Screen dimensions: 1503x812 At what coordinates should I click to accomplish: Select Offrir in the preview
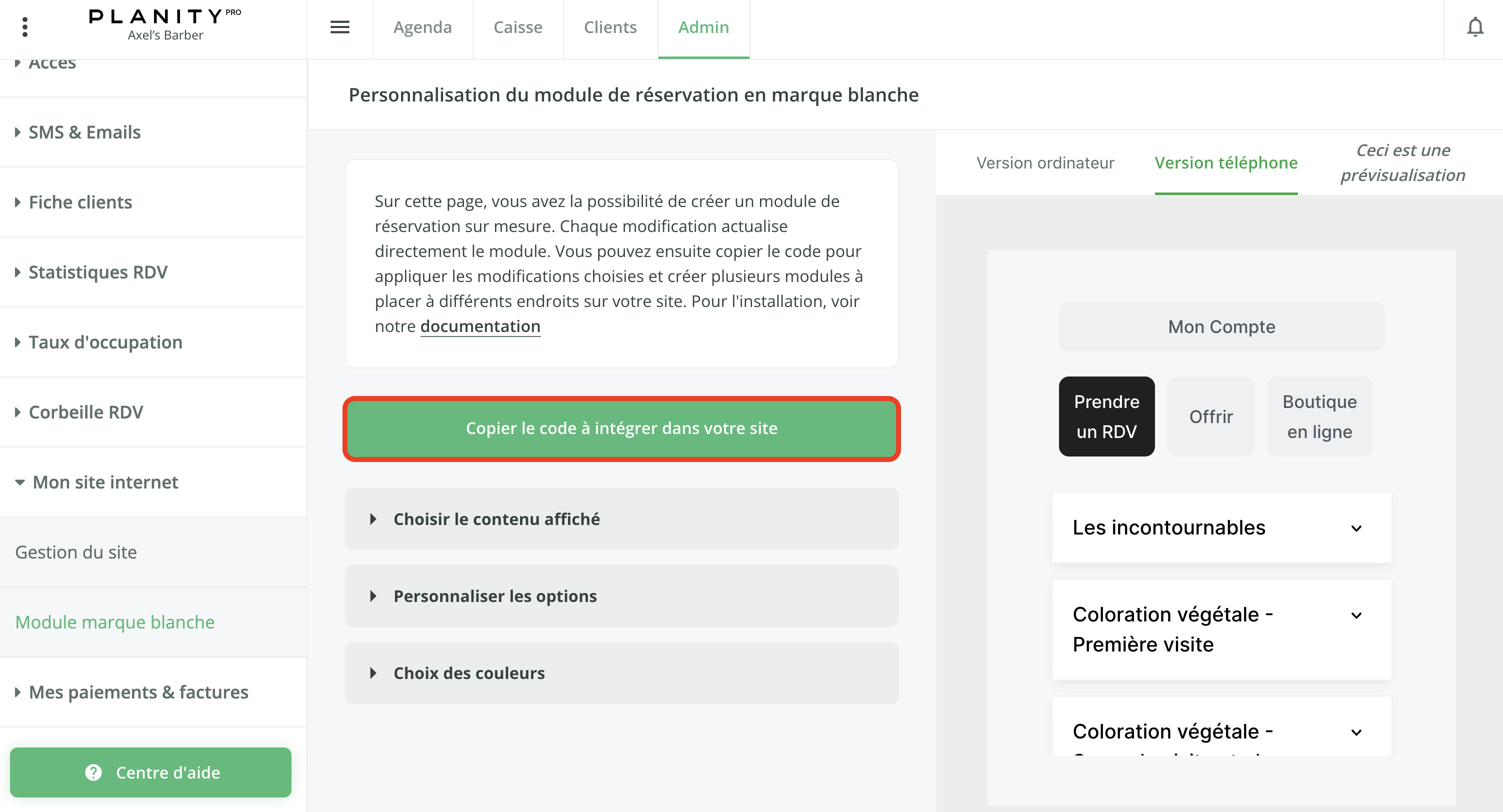pyautogui.click(x=1210, y=416)
